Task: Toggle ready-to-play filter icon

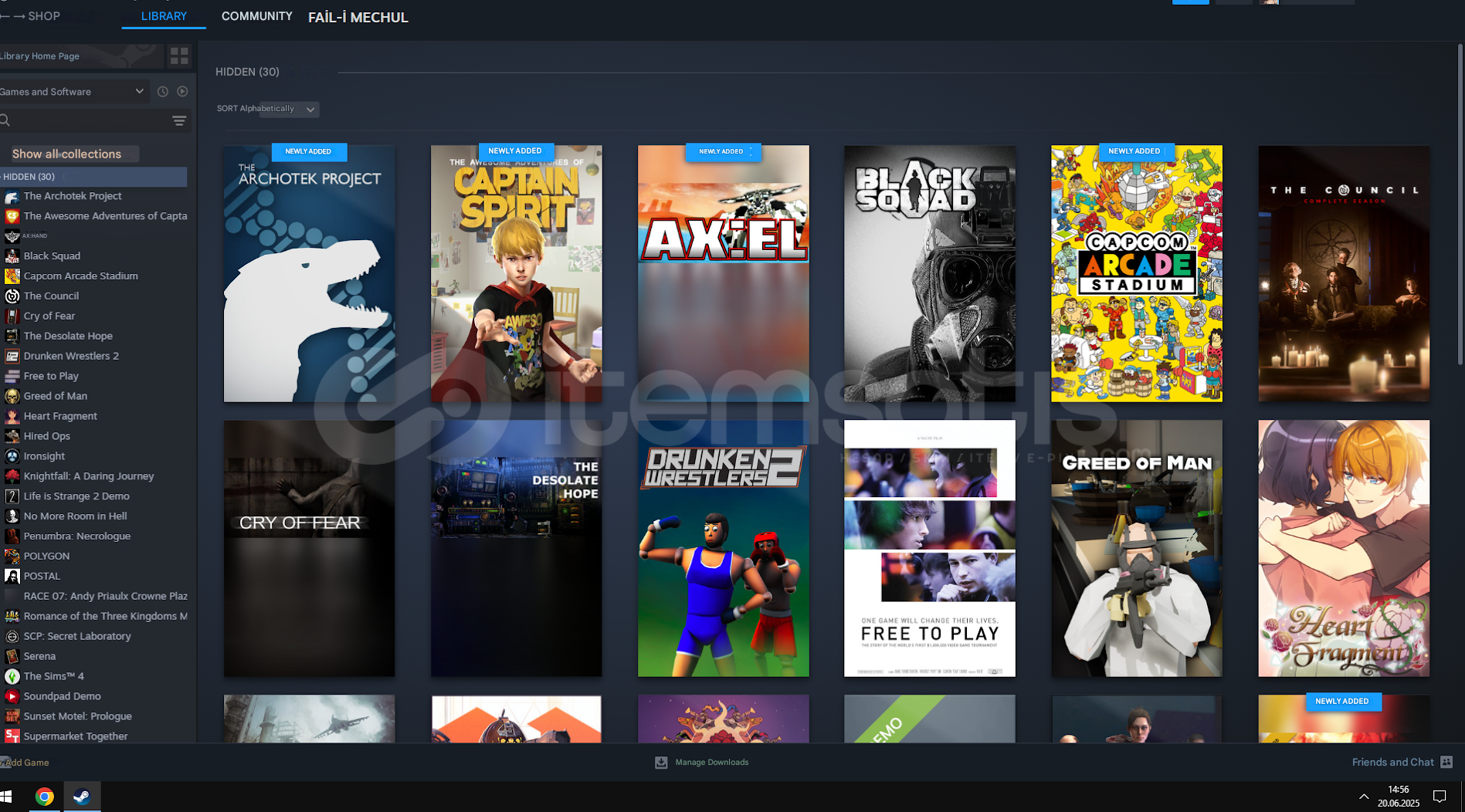Action: click(182, 91)
